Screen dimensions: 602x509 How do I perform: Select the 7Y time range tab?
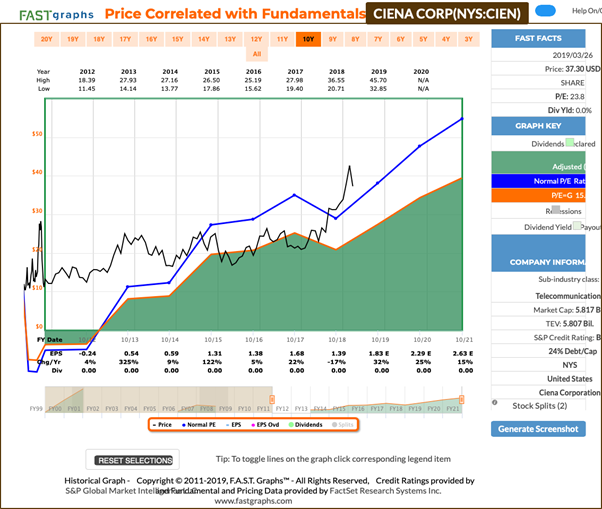click(x=378, y=39)
